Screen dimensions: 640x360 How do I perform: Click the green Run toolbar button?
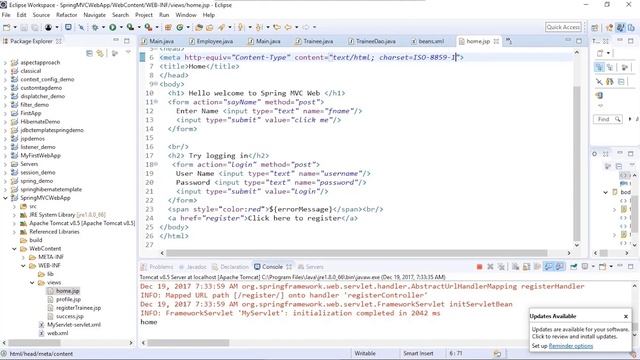tap(112, 27)
